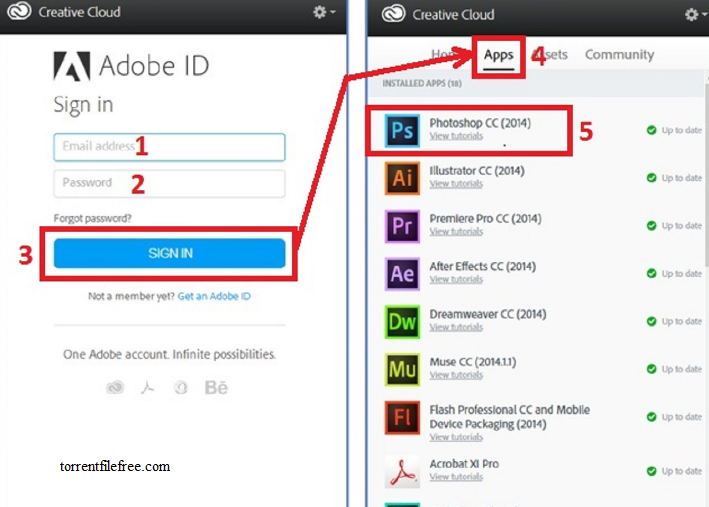Click the INSTALLED APPS (18) header
Viewport: 709px width, 507px height.
(422, 84)
